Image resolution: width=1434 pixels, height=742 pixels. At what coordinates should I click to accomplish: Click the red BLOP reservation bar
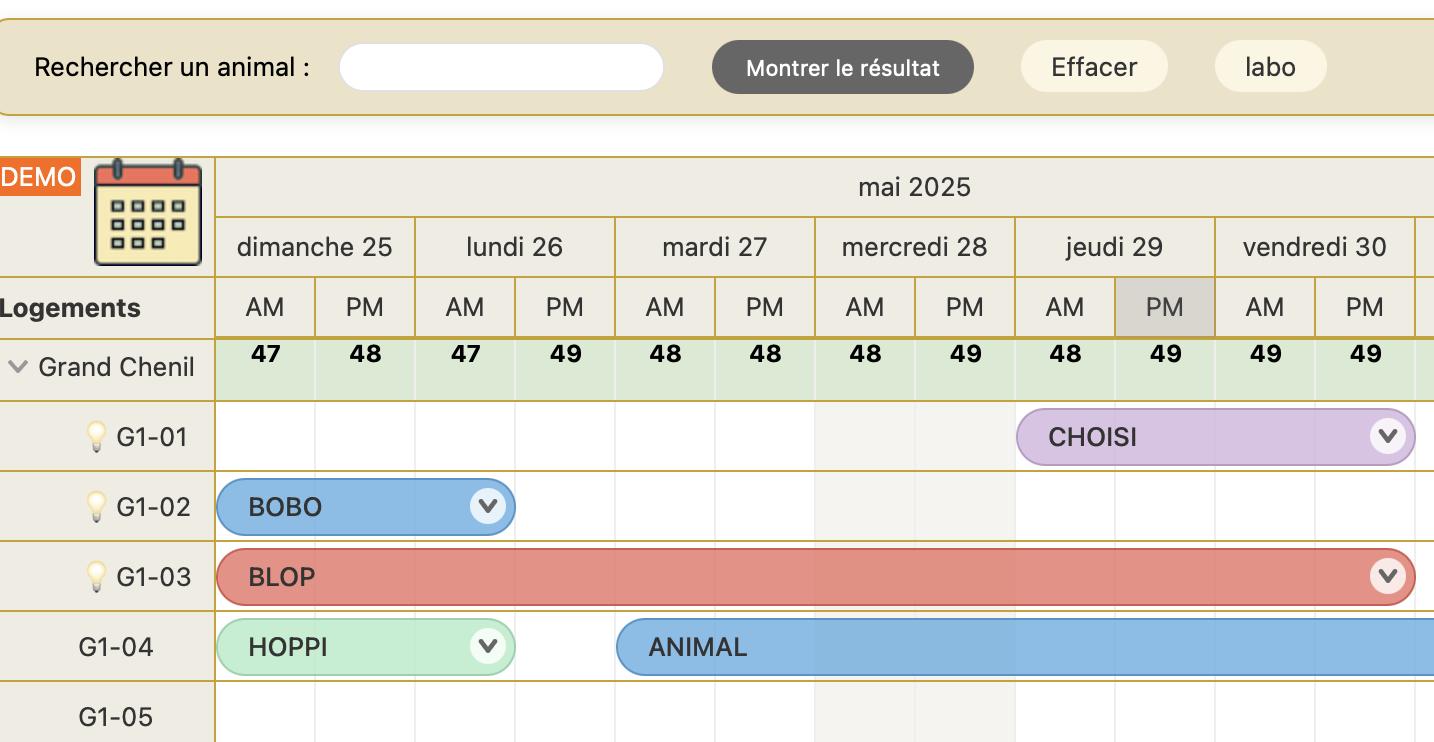[x=816, y=577]
